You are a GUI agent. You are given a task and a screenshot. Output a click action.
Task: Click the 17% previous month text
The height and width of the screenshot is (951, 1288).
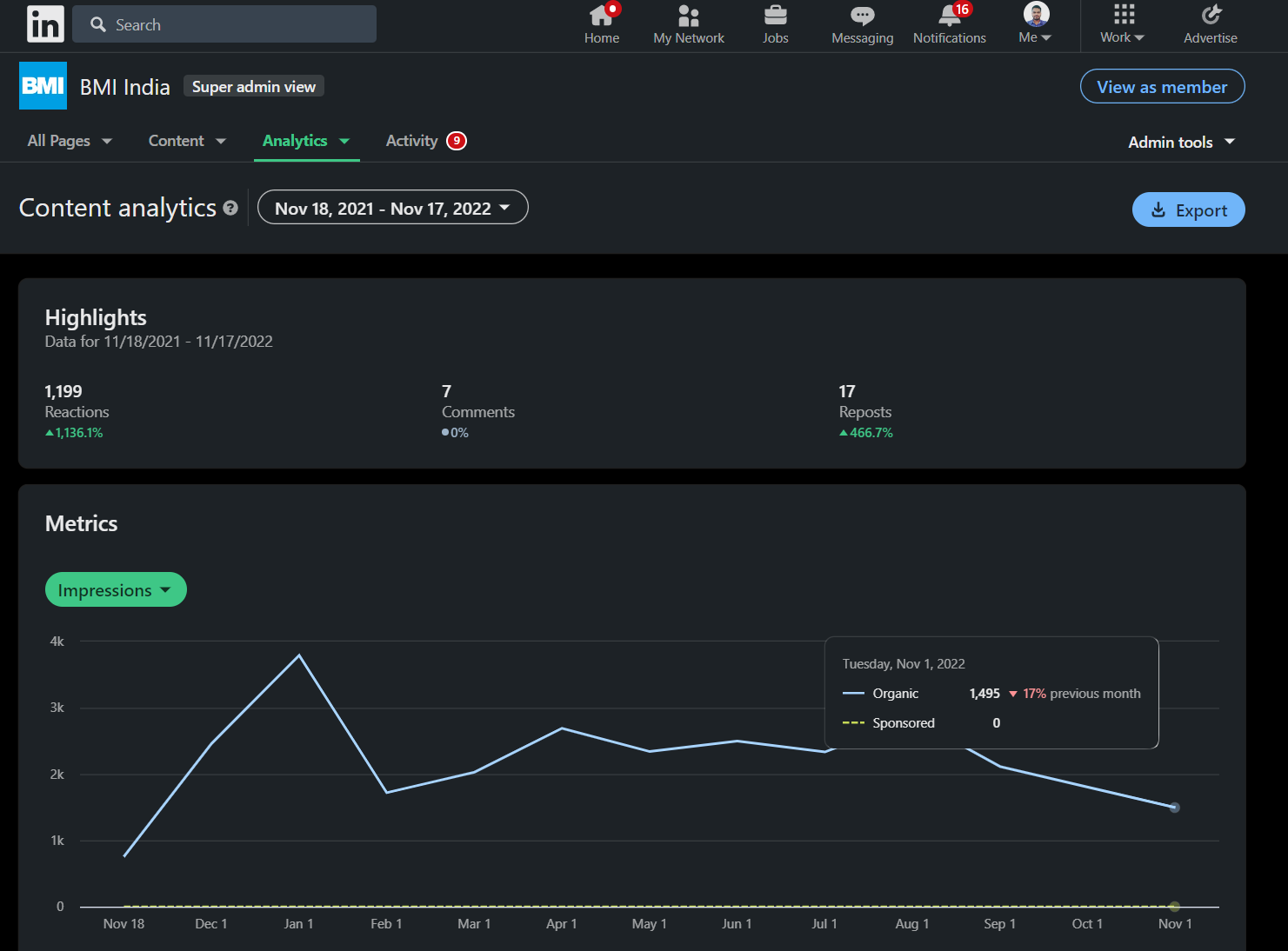1081,693
